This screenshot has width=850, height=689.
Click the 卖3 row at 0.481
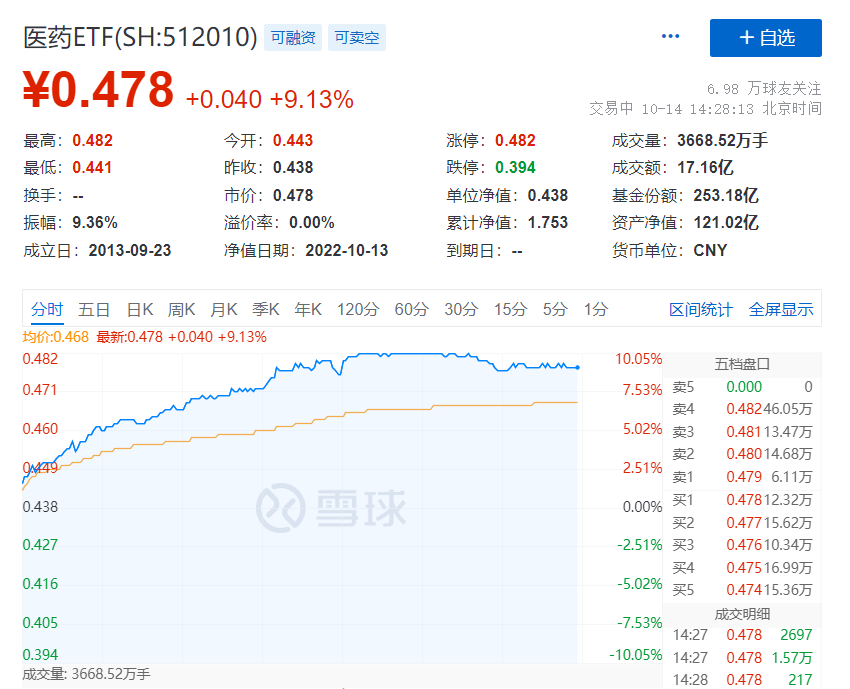pyautogui.click(x=742, y=432)
